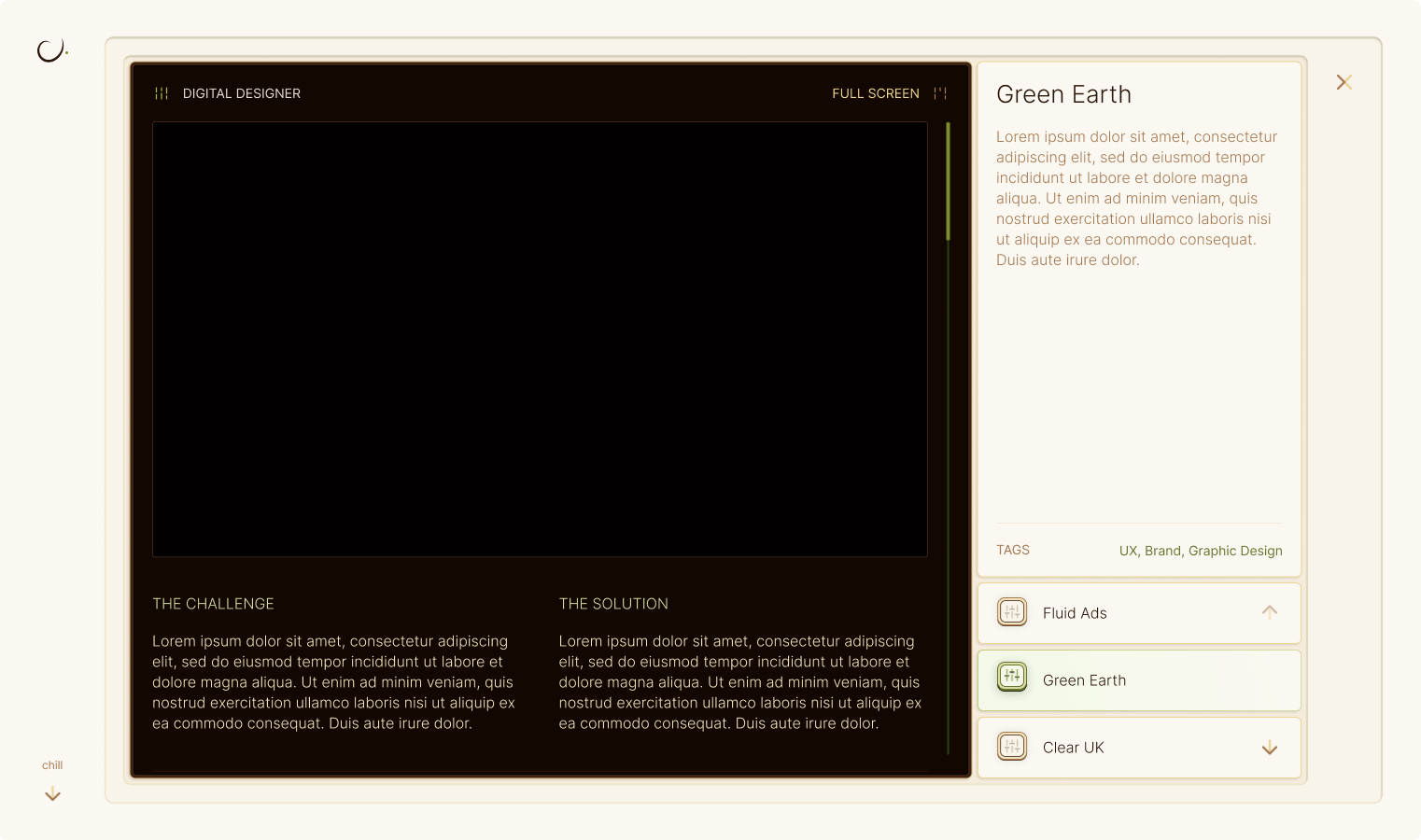Click the DIGITAL DESIGNER label

242,93
